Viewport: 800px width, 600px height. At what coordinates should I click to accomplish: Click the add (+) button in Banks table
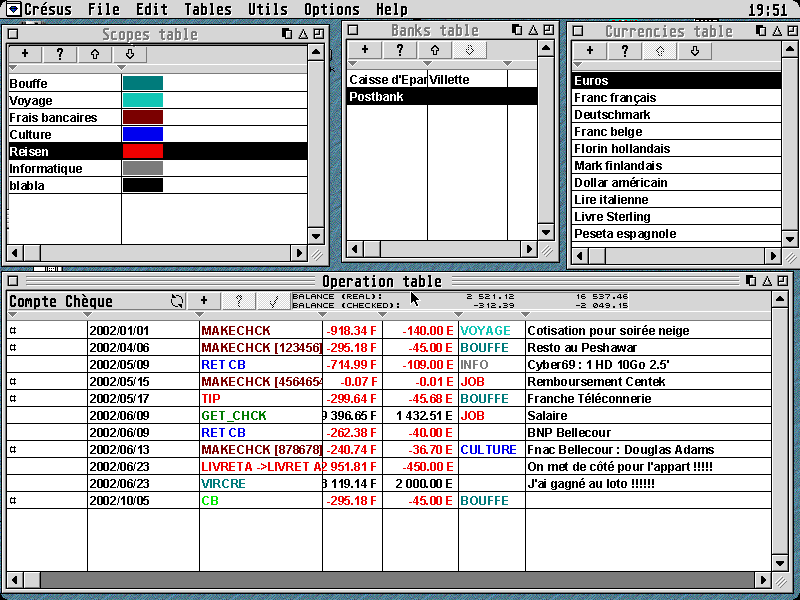[365, 50]
